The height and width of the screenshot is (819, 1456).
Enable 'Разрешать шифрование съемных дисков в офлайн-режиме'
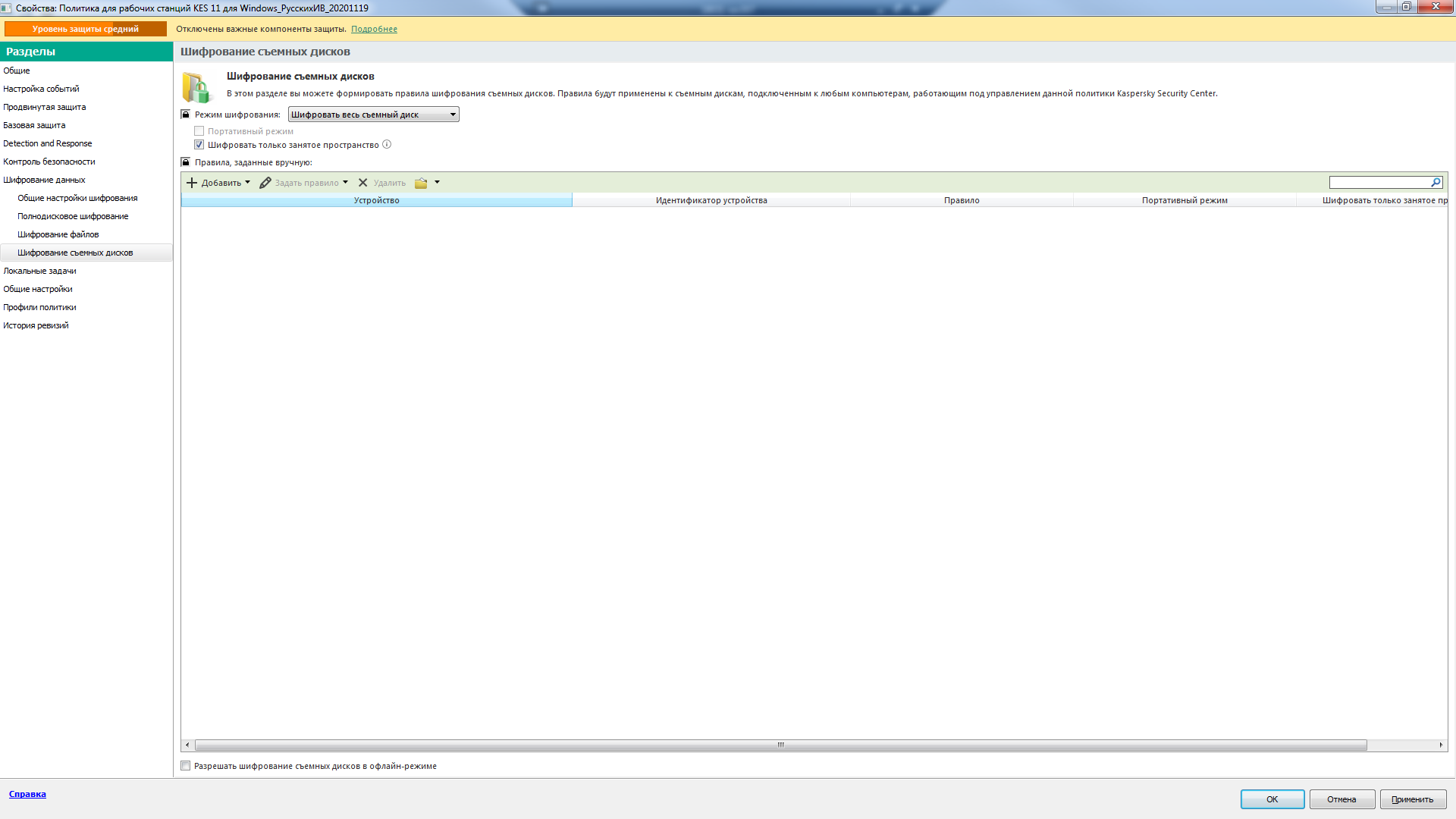pos(186,766)
